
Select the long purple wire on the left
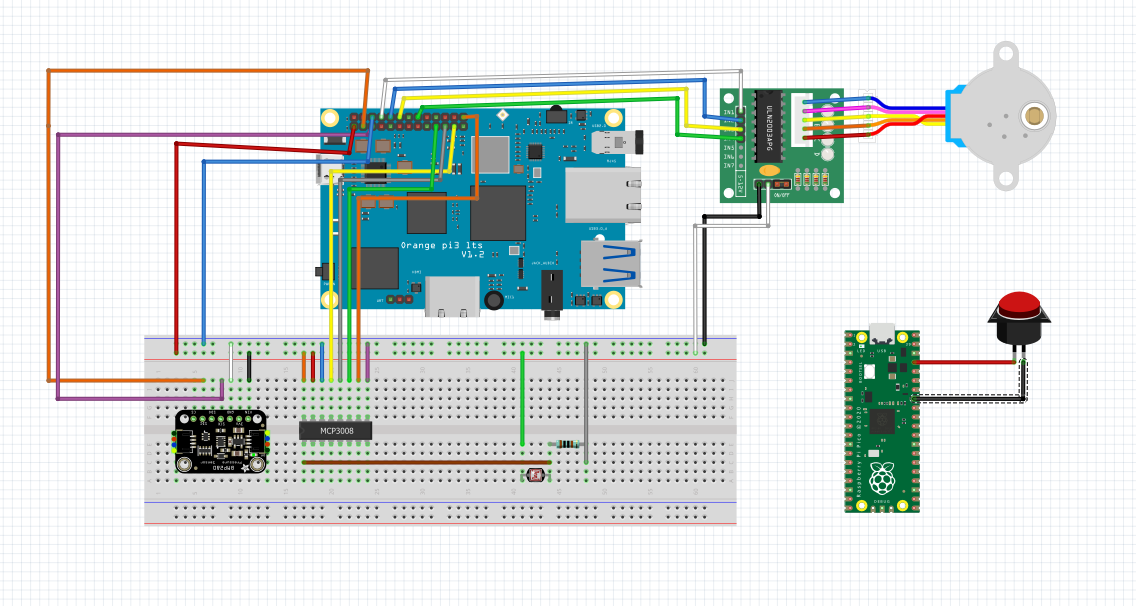58,268
